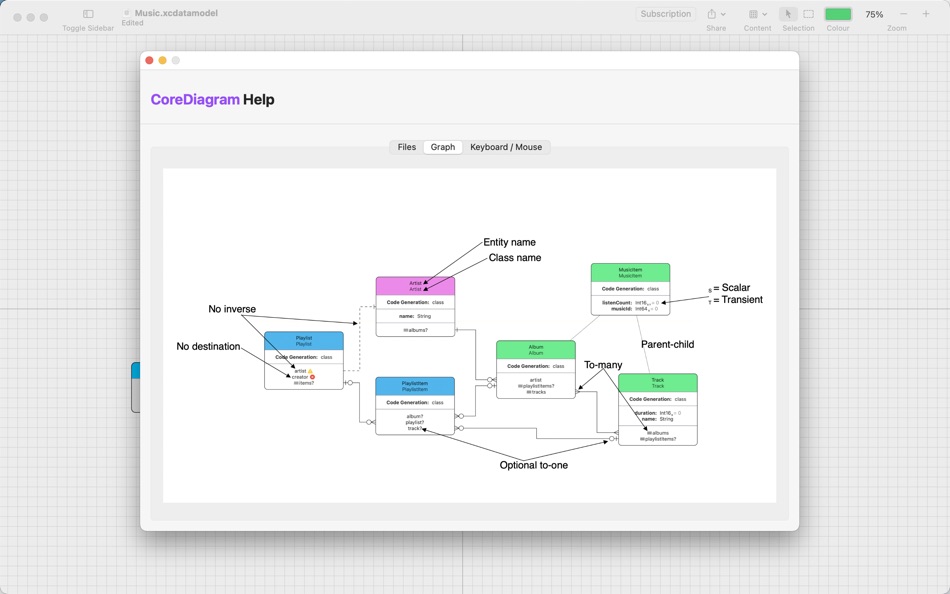
Task: Click the 'Parent-child' annotation label
Action: point(668,344)
